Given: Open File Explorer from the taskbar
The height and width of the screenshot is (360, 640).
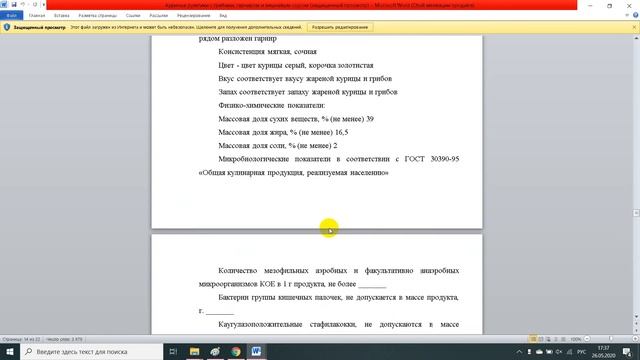Looking at the screenshot, I should click(194, 351).
